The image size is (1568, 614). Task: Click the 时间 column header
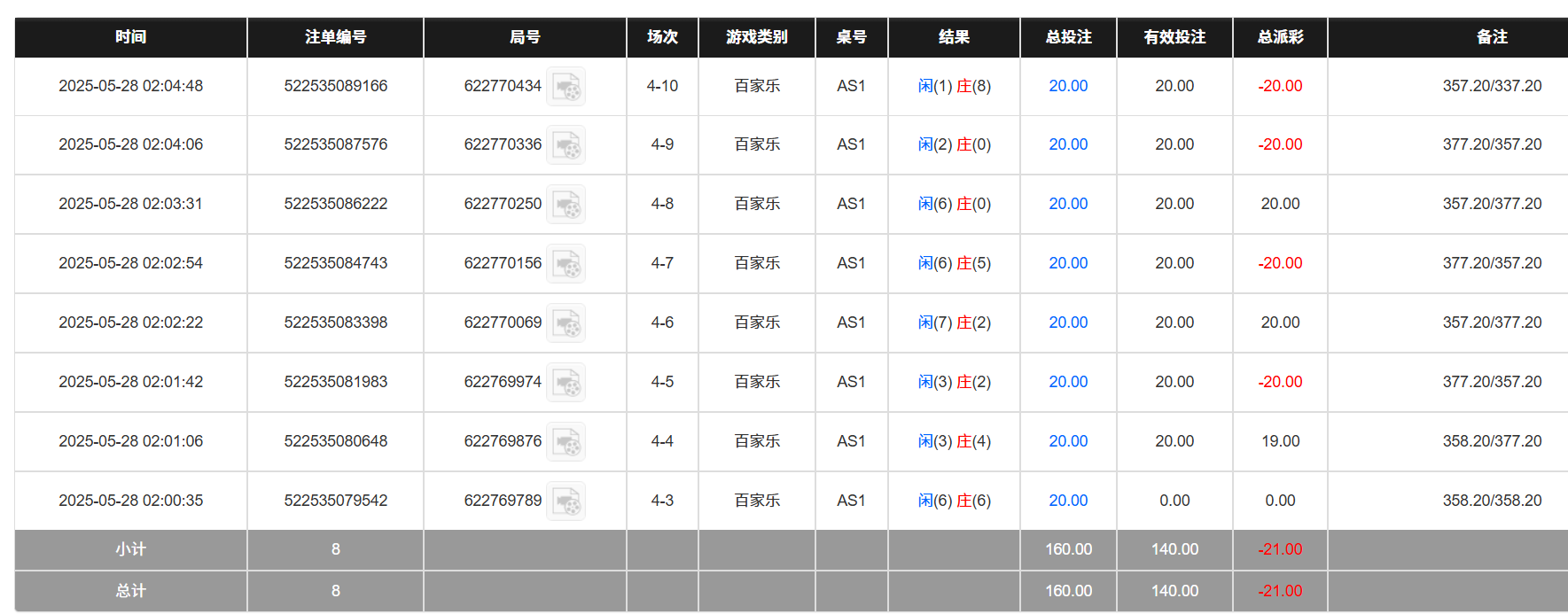click(130, 37)
